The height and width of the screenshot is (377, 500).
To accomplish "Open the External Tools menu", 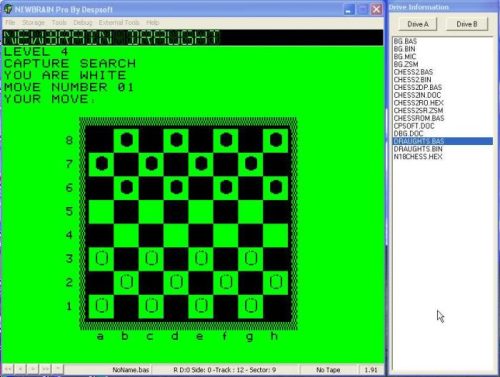I will click(x=119, y=23).
